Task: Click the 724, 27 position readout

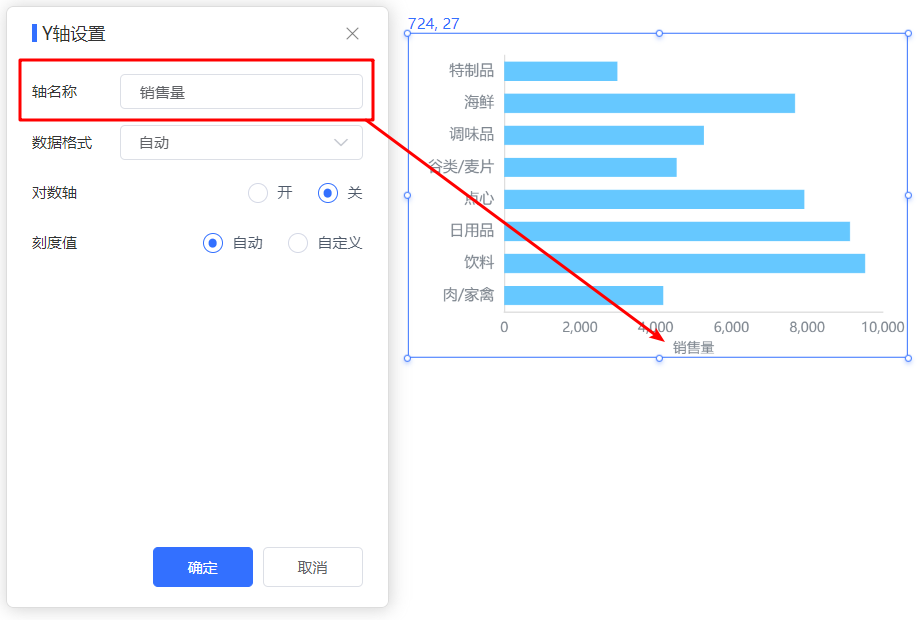Action: [434, 23]
